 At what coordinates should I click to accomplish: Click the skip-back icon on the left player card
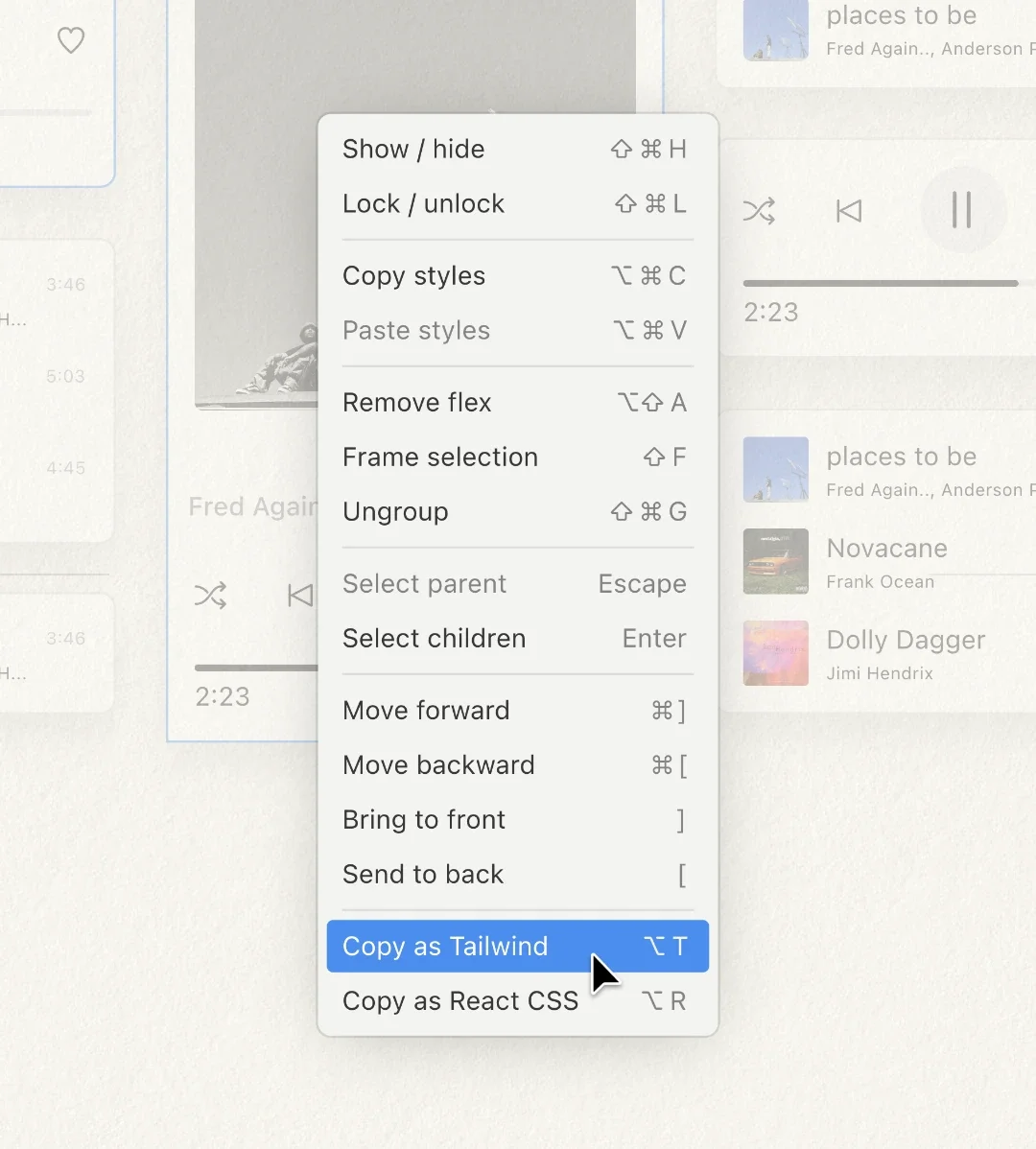click(x=298, y=595)
